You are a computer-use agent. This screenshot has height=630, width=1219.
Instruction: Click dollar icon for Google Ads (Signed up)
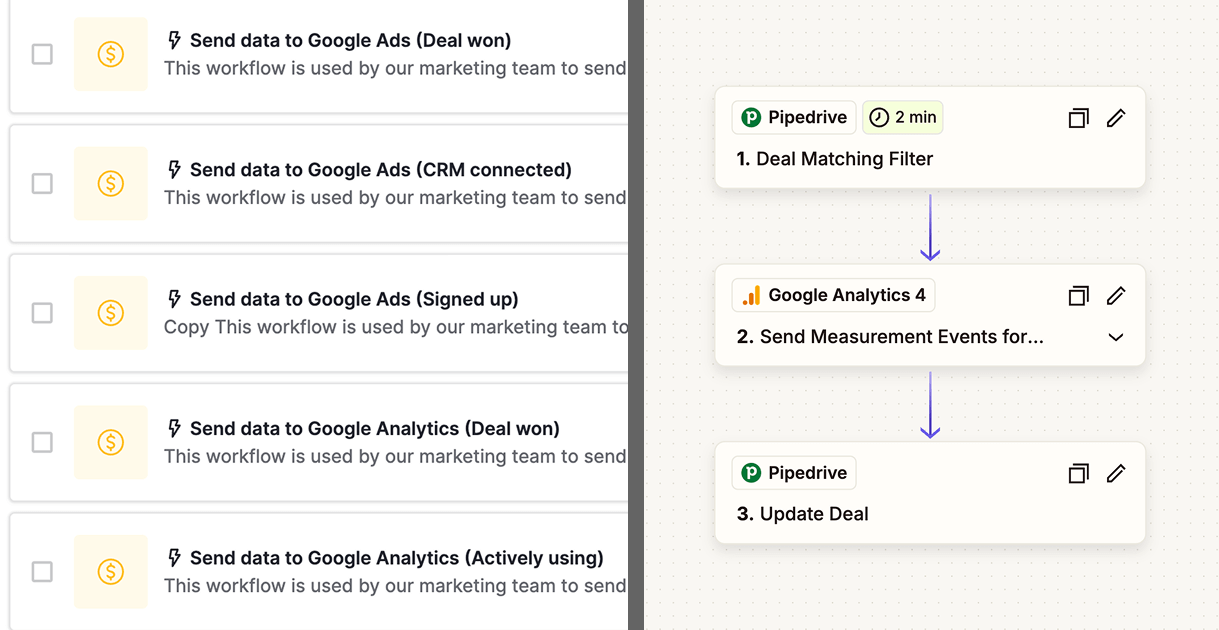tap(111, 313)
